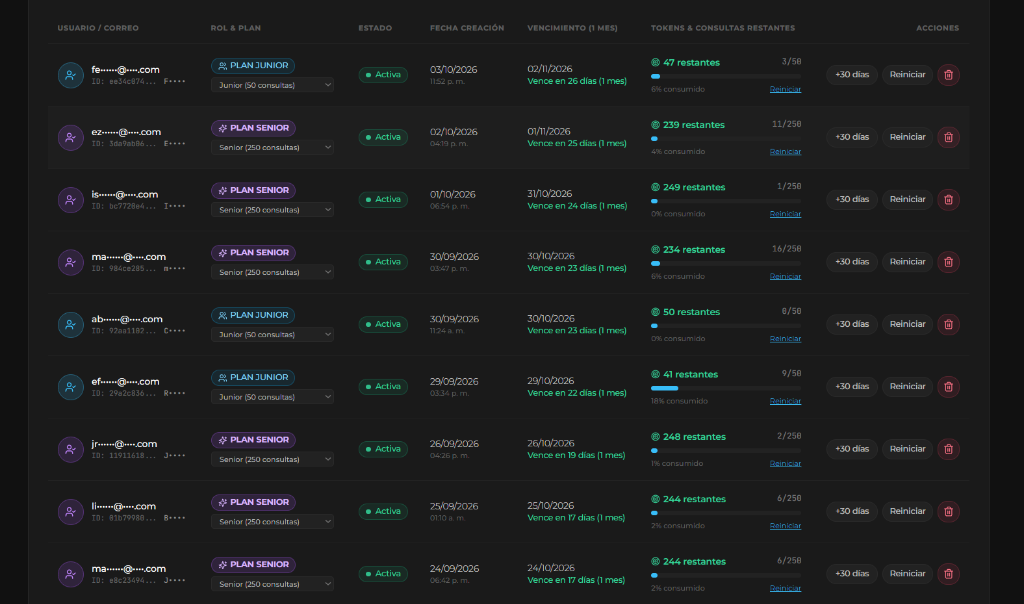The image size is (1024, 604).
Task: Click Reiniciar button in li······@····.com row
Action: [x=907, y=511]
